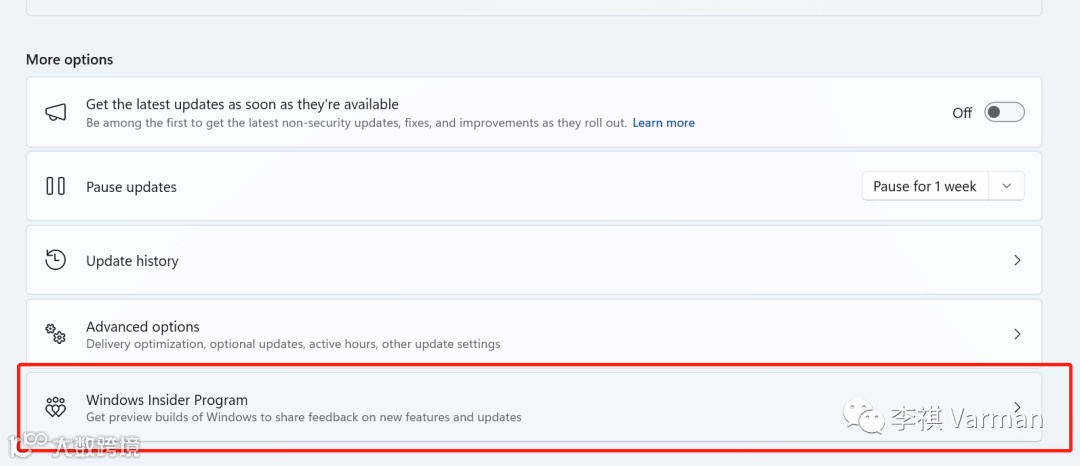Click 'Get the latest updates as soon' heading

click(x=242, y=105)
